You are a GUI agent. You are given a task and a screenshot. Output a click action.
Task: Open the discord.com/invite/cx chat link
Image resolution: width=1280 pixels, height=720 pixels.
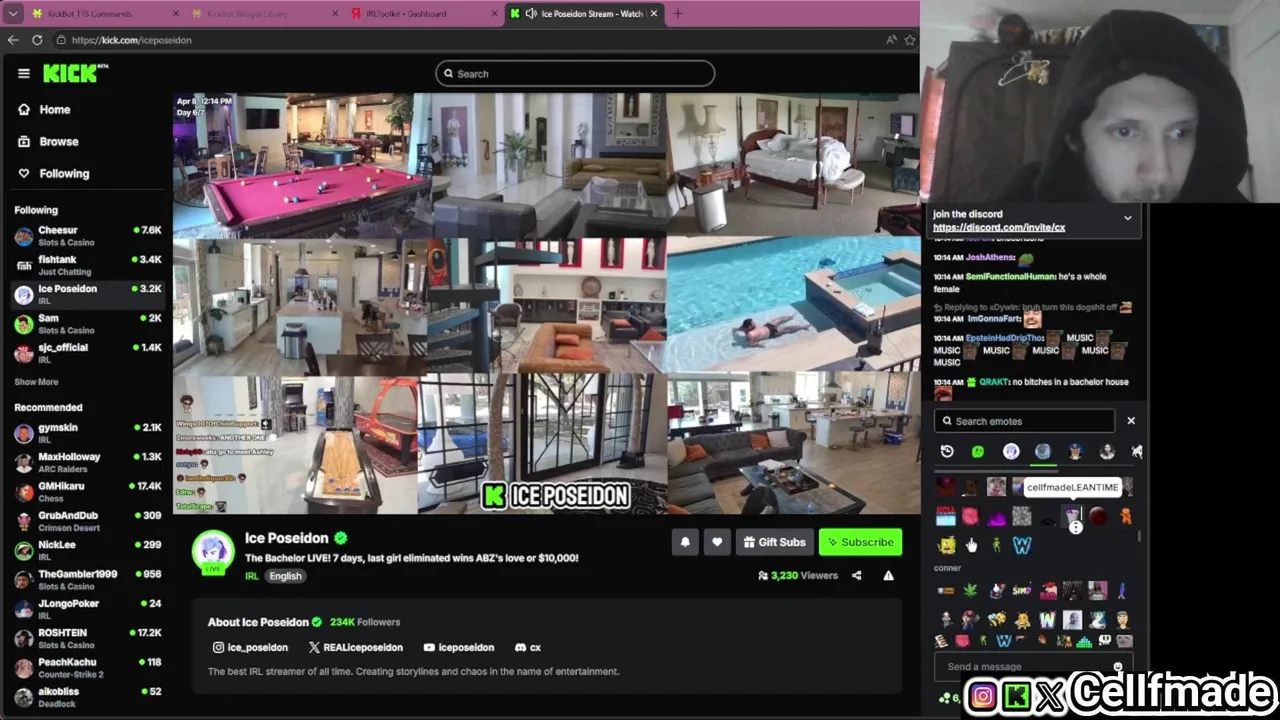point(999,227)
